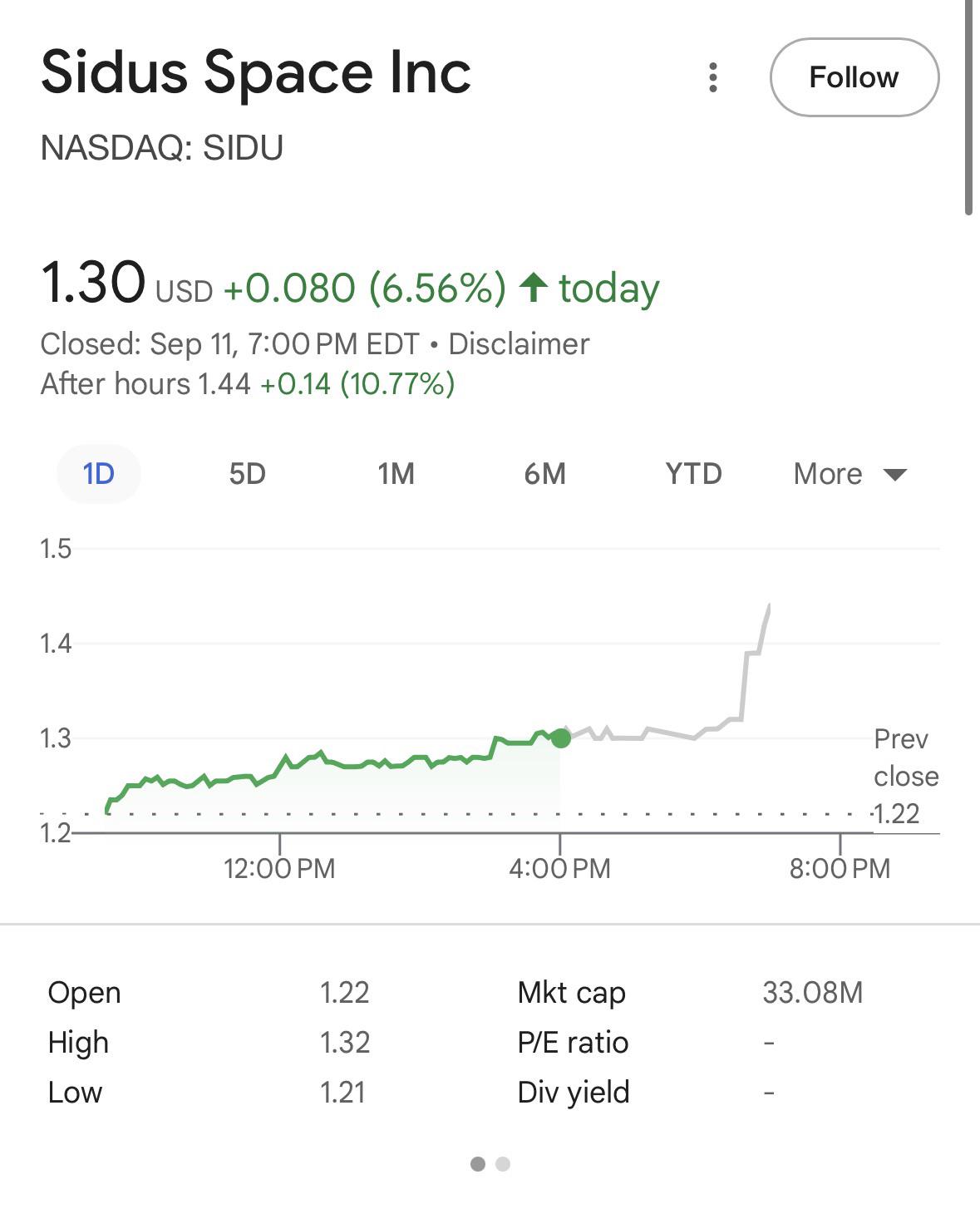Open the Disclaimer link

519,344
